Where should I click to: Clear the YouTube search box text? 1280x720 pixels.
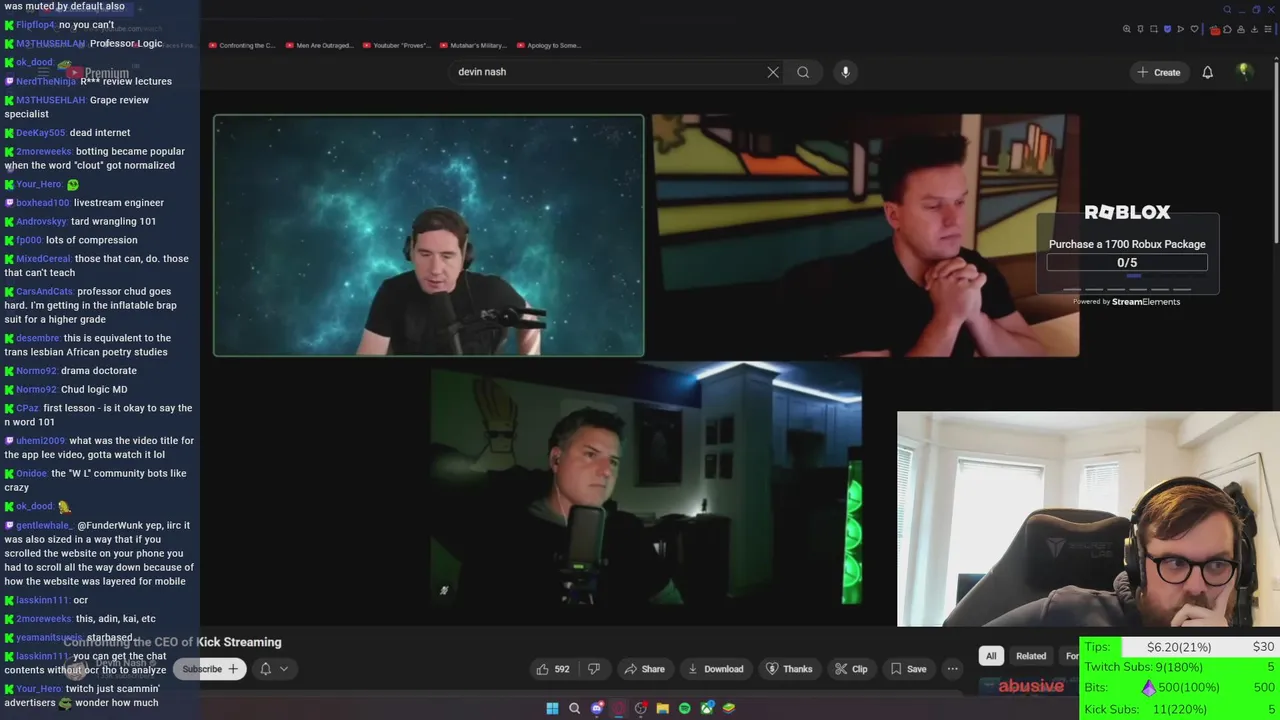pyautogui.click(x=773, y=72)
